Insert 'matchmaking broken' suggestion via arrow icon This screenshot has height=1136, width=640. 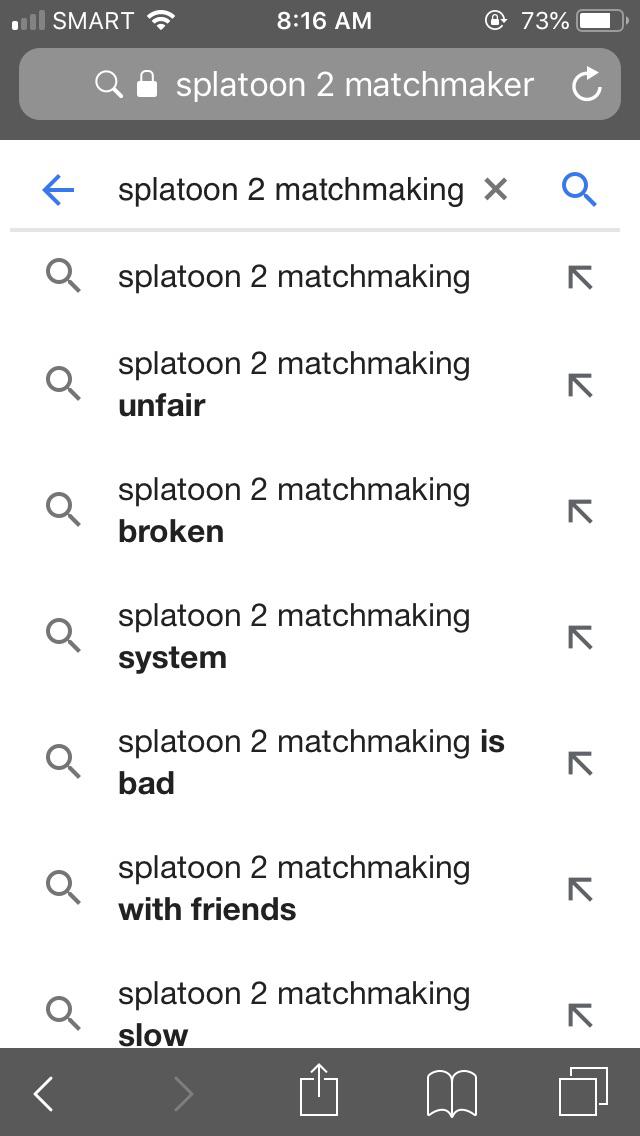(x=579, y=511)
